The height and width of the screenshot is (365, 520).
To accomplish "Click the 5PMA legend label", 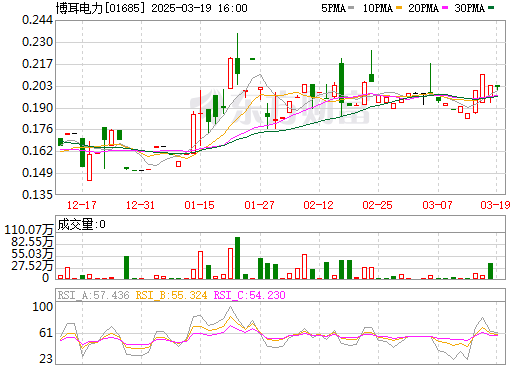I will point(333,8).
